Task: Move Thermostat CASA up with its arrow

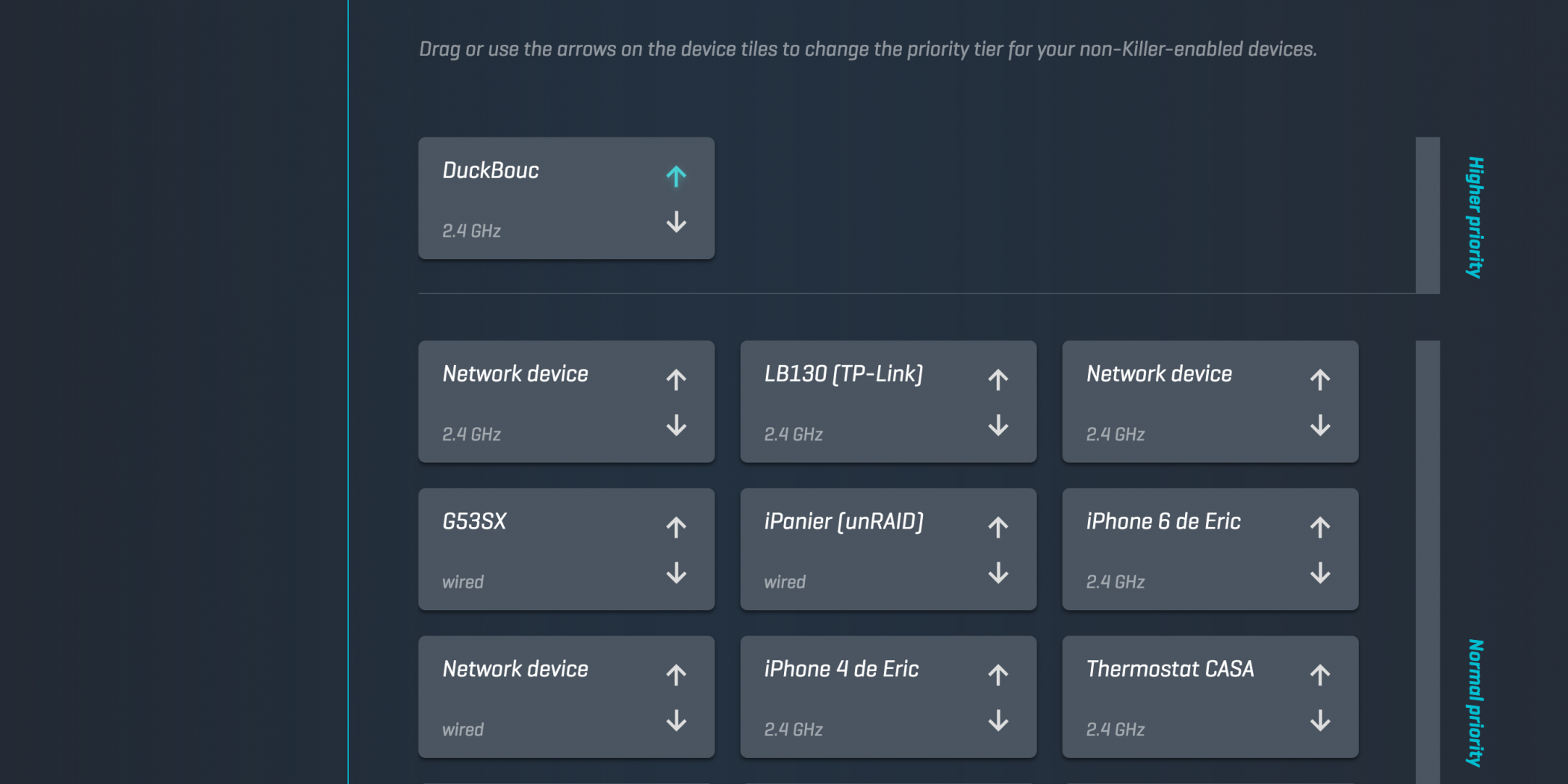Action: pos(1319,675)
